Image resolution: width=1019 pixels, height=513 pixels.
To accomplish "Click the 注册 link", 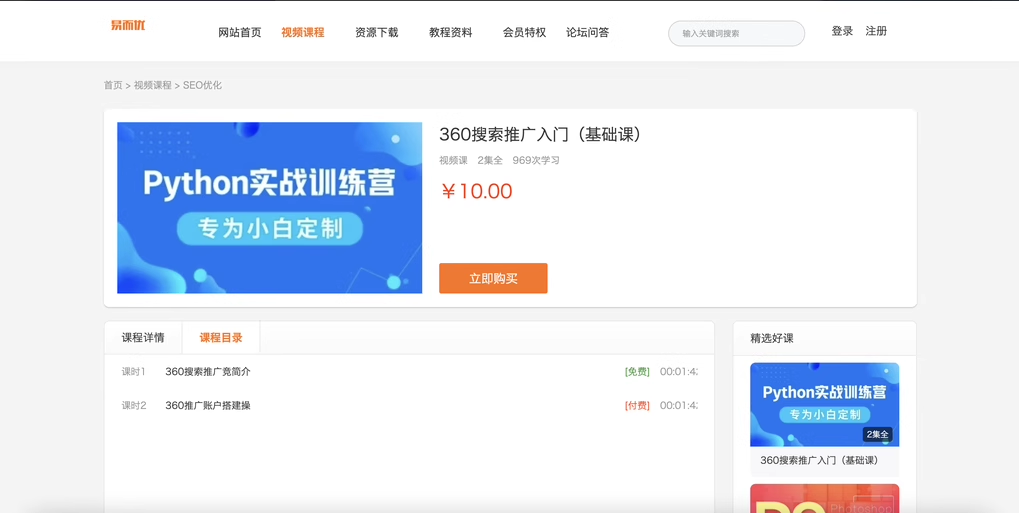I will coord(876,31).
